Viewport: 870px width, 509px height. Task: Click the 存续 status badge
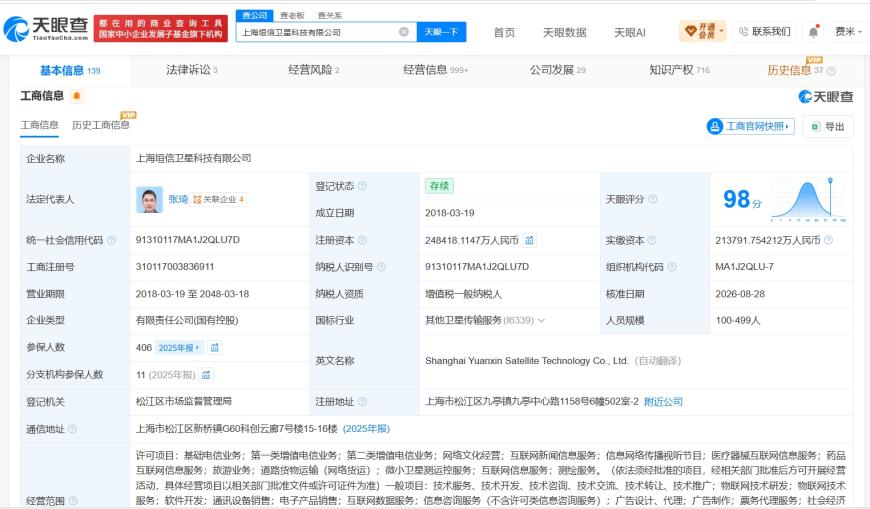pos(439,186)
